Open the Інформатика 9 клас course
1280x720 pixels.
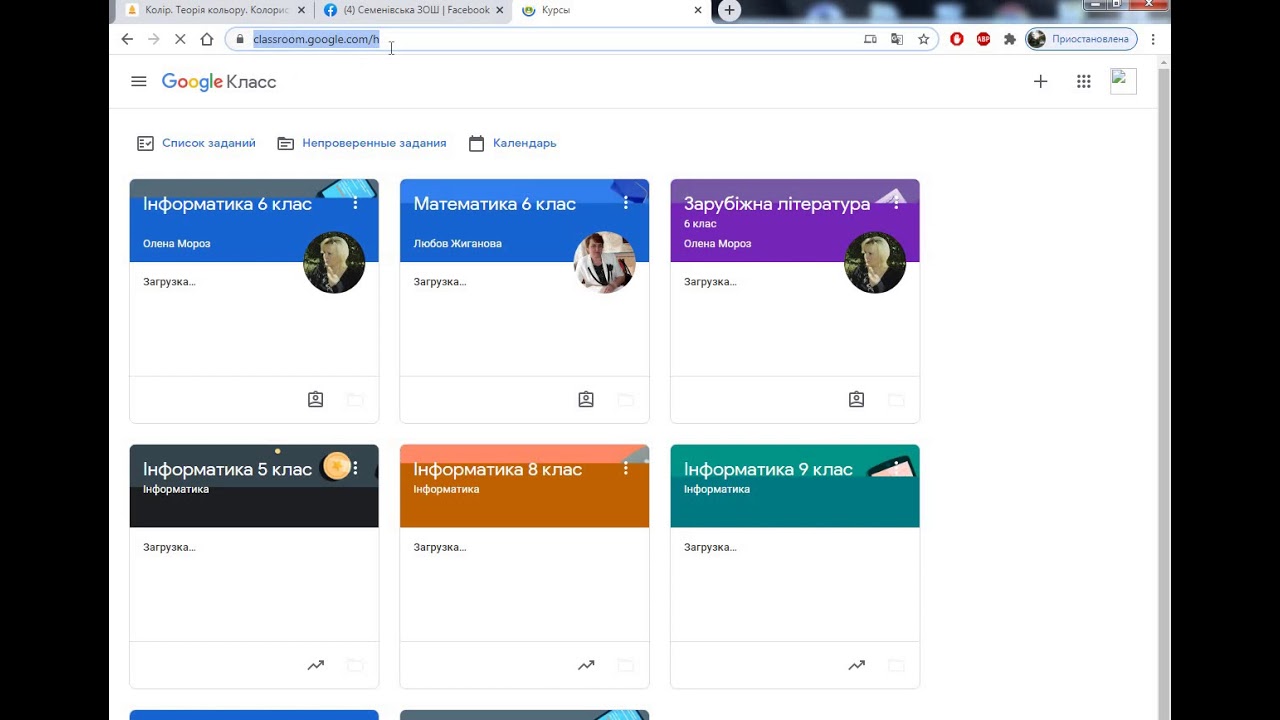(768, 470)
